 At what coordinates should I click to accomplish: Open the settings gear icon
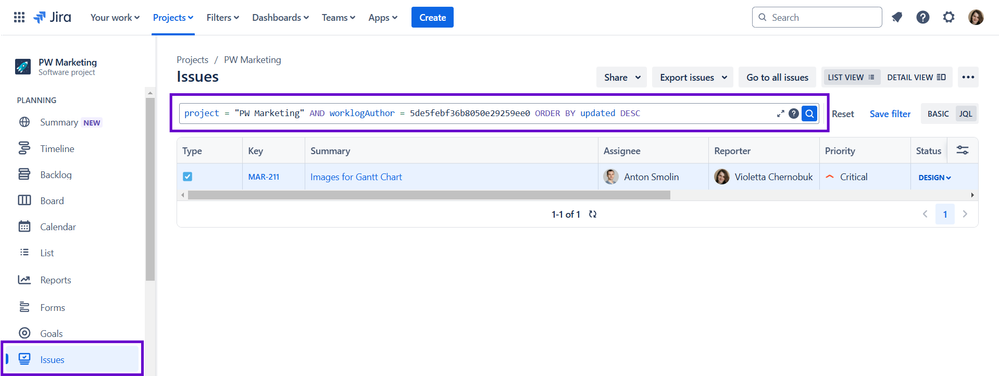click(949, 17)
